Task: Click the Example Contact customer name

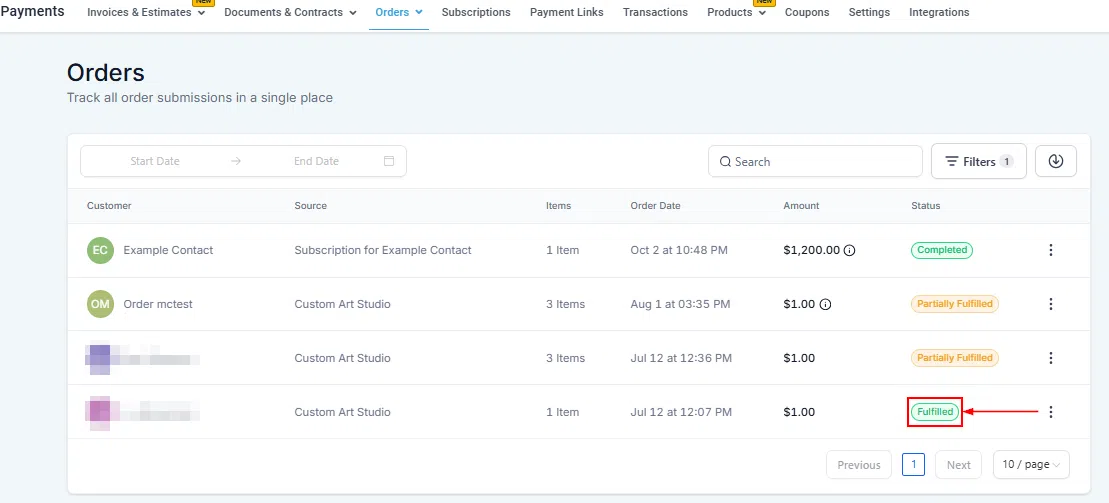Action: [x=168, y=250]
